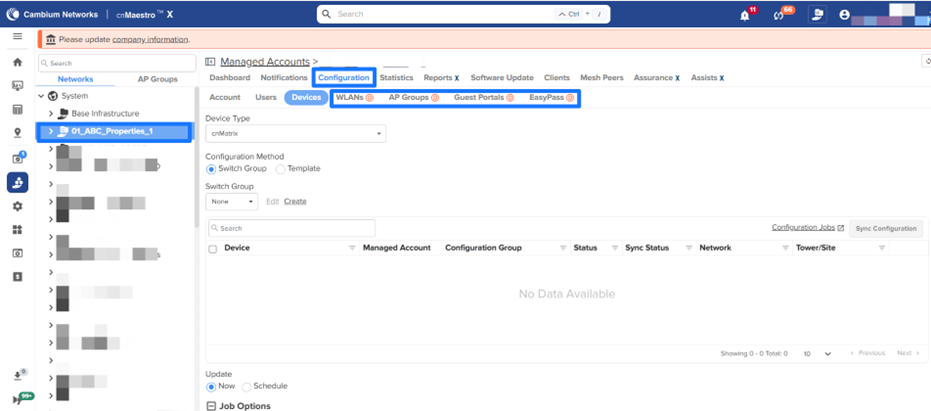931x411 pixels.
Task: Open the Device Type cnMatrix dropdown
Action: pos(295,133)
